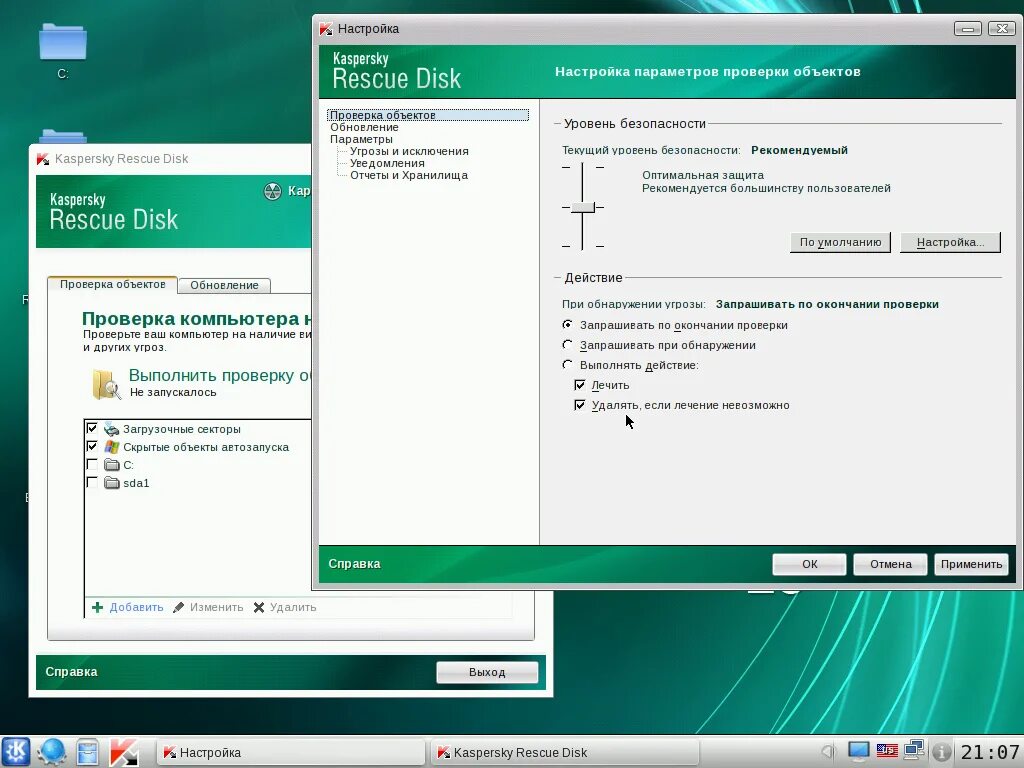
Task: Click the security level slider handle
Action: (x=583, y=208)
